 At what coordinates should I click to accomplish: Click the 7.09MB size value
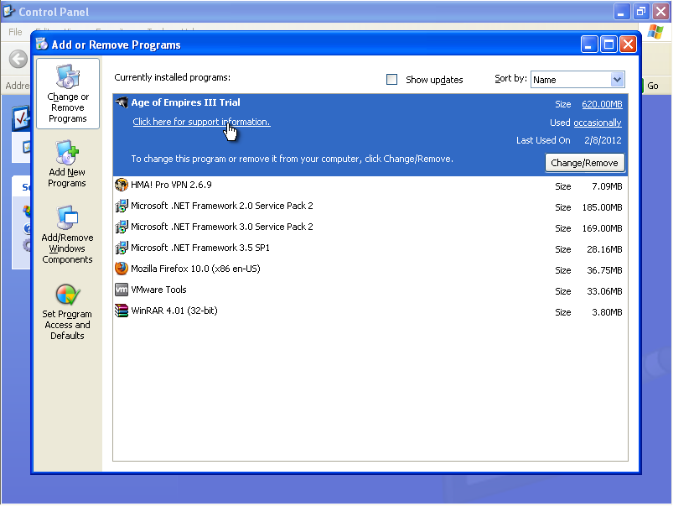[607, 187]
